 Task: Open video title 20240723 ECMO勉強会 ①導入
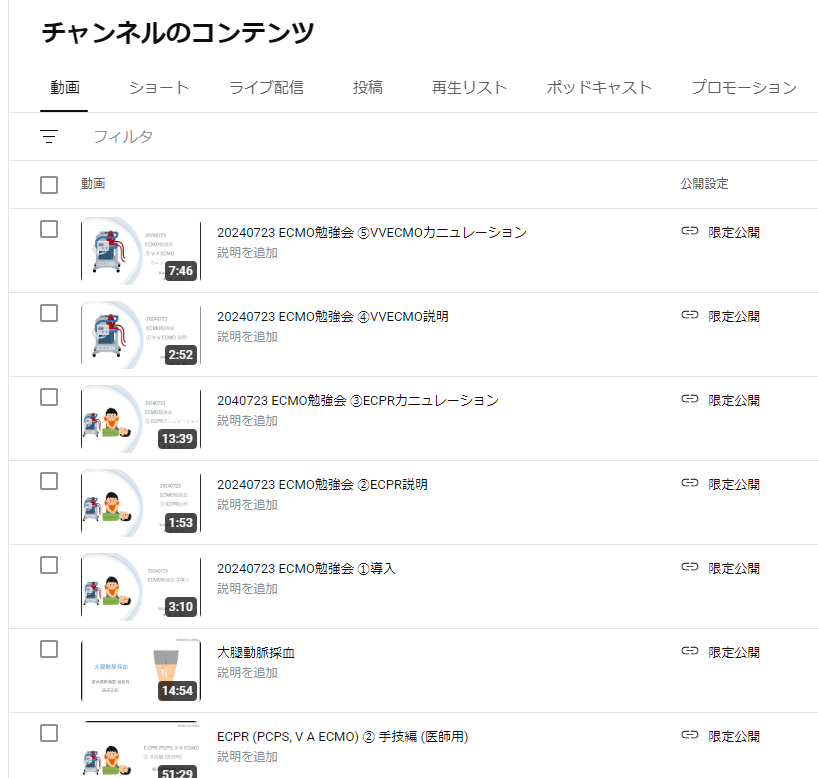[306, 568]
